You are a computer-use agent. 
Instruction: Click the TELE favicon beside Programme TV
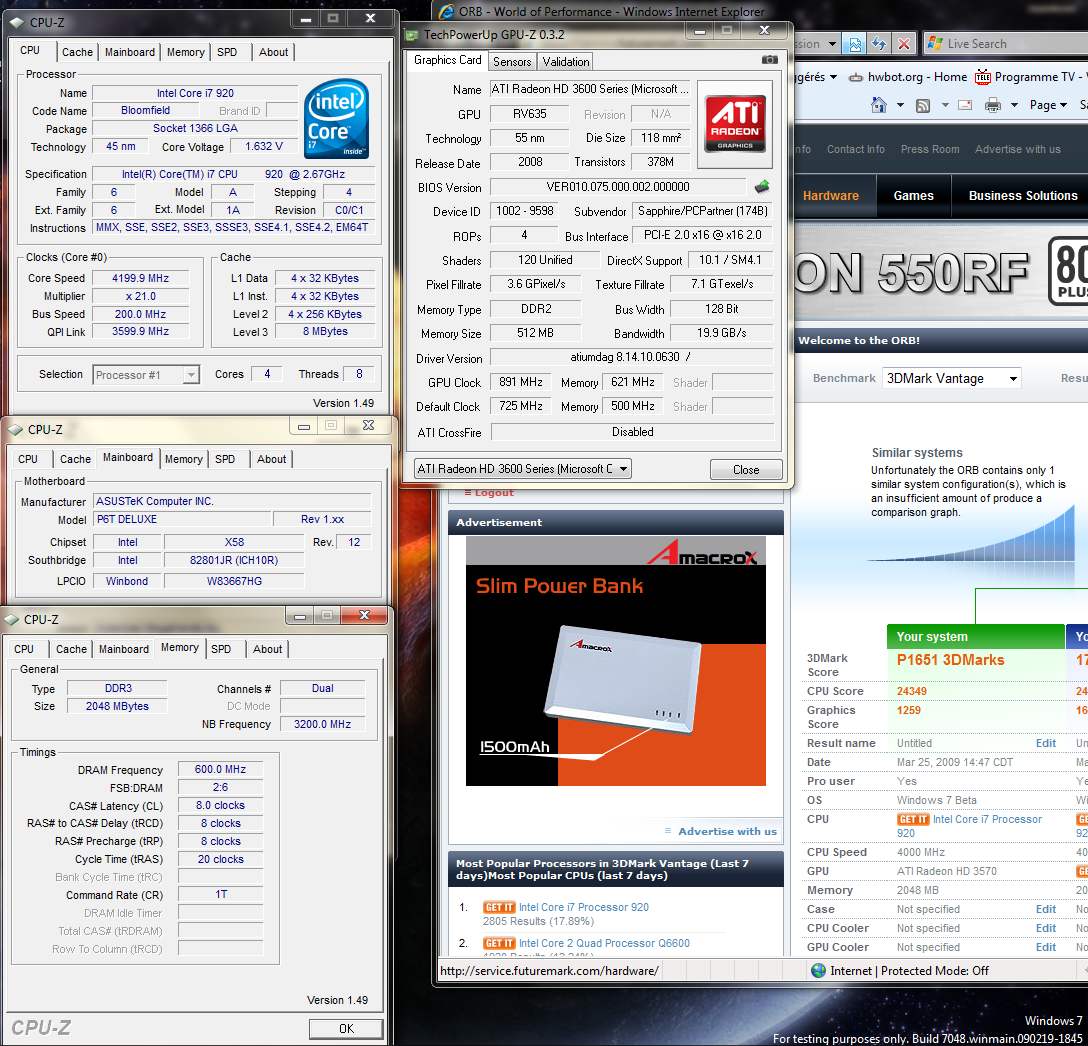coord(982,77)
